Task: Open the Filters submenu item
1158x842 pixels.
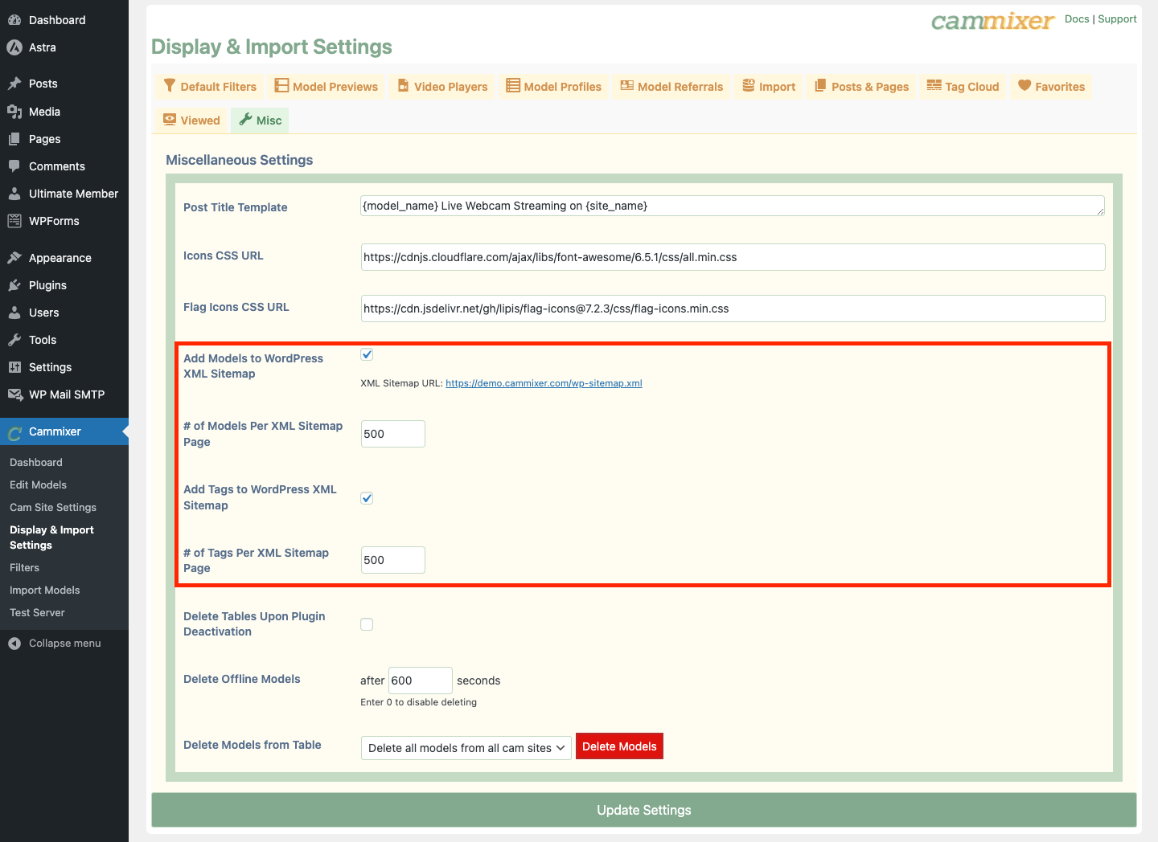Action: (24, 568)
